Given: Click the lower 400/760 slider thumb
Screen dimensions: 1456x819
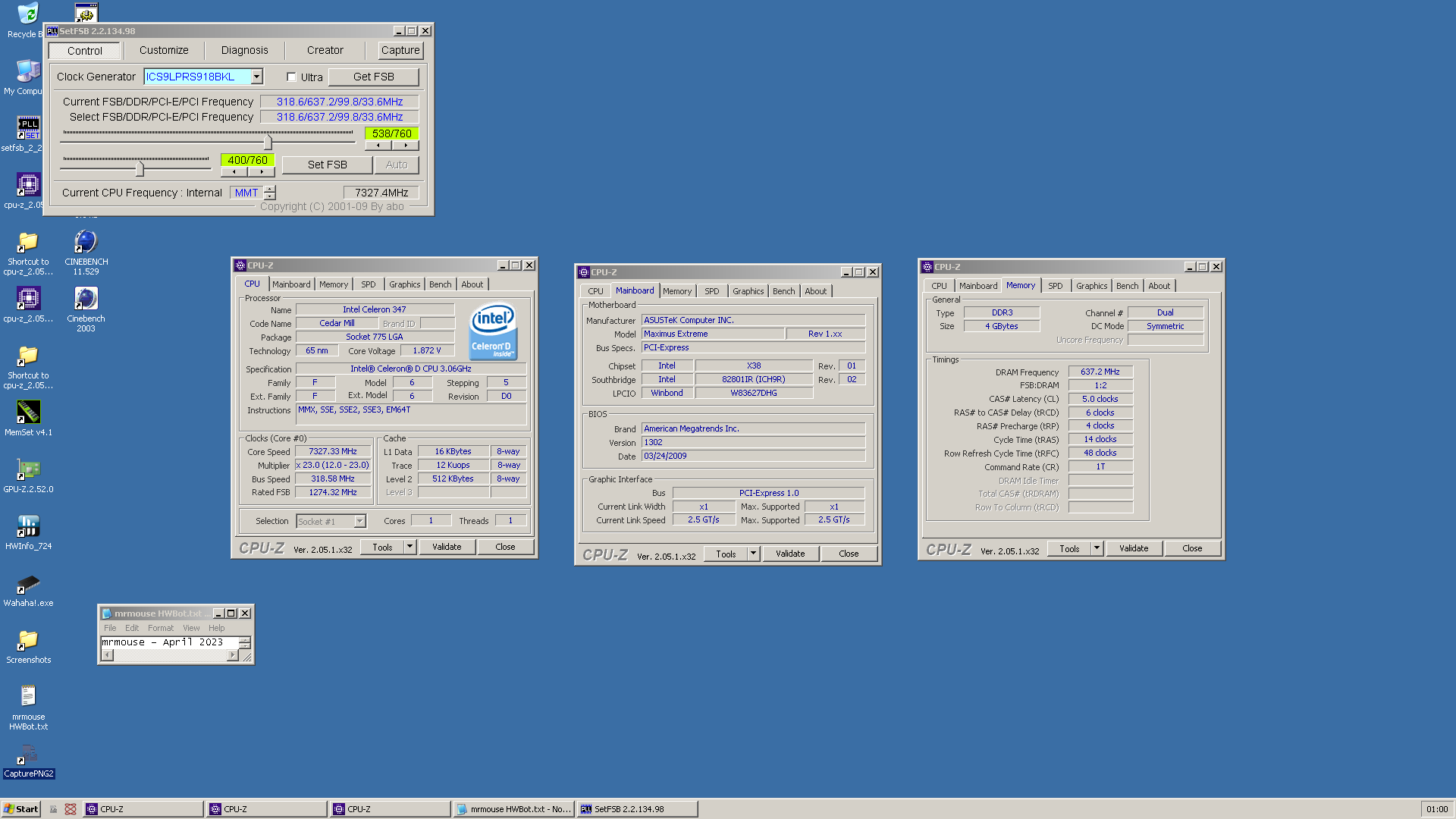Looking at the screenshot, I should click(x=140, y=168).
